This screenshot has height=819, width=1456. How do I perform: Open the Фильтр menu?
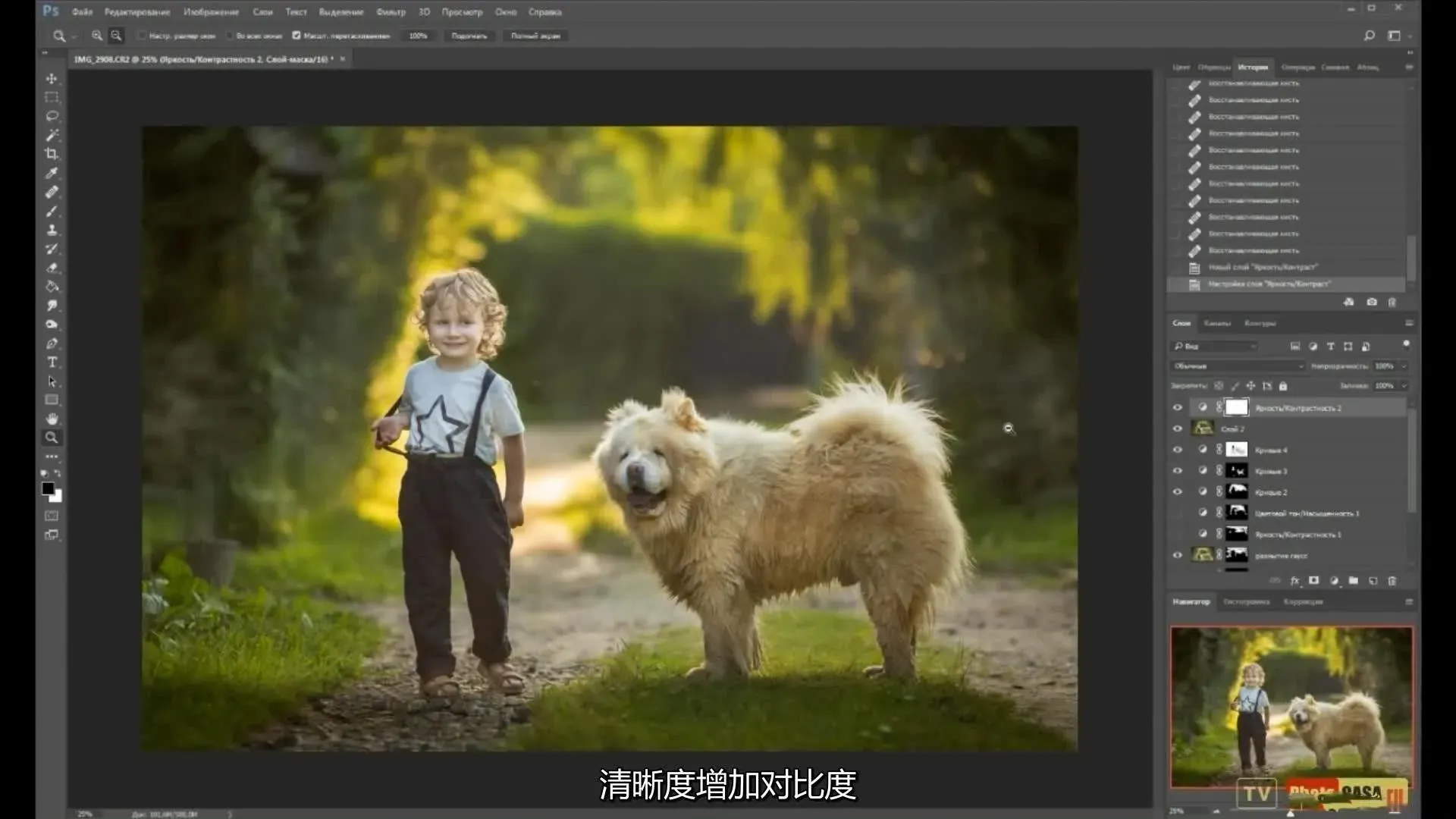tap(391, 12)
